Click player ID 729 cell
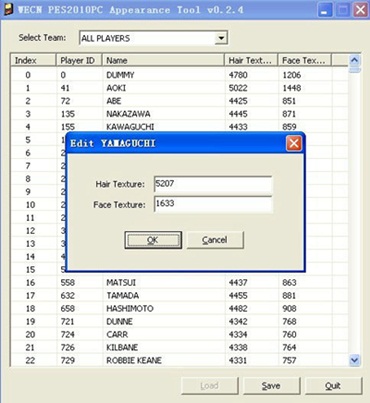Viewport: 370px width, 403px height. [68, 361]
